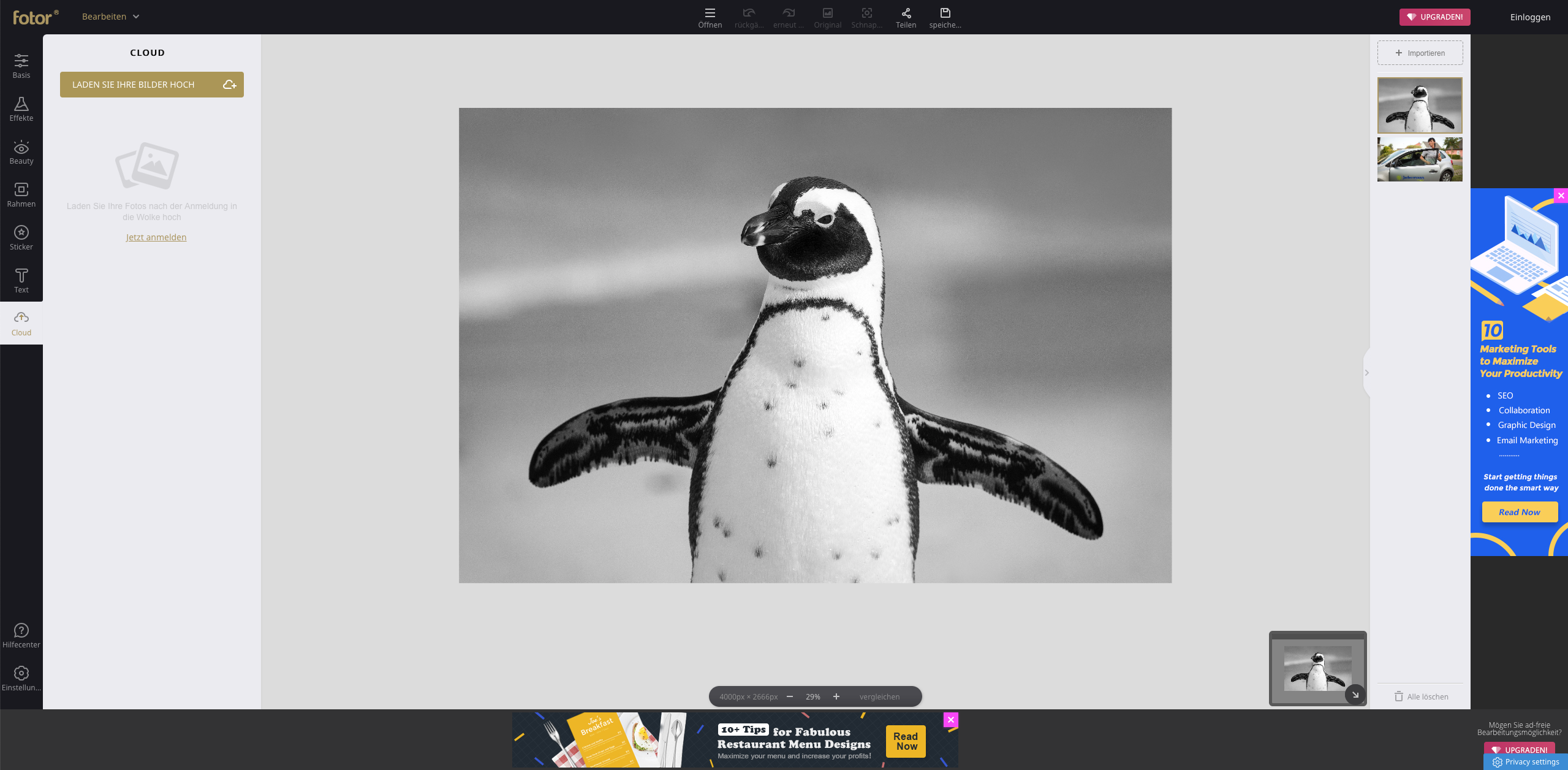The image size is (1568, 770).
Task: Zoom out with the minus button
Action: tap(790, 696)
